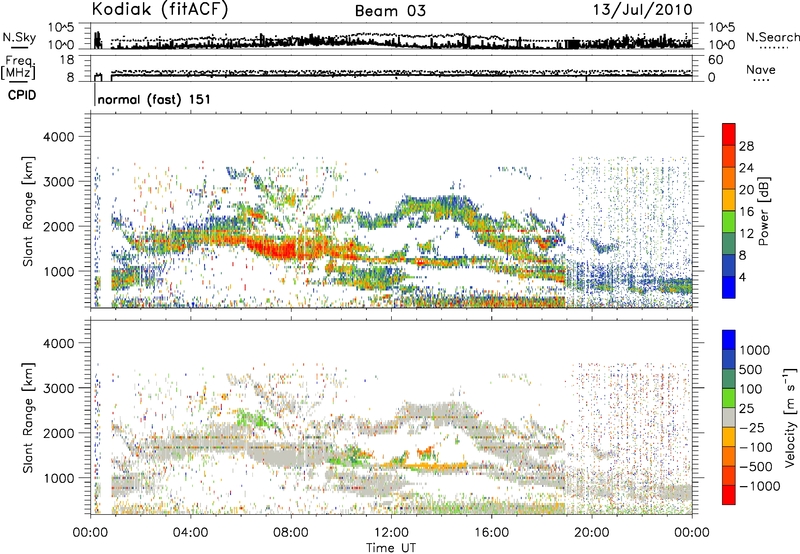The height and width of the screenshot is (554, 800).
Task: Click the 'Freq. [MHz]' axis label
Action: 18,67
